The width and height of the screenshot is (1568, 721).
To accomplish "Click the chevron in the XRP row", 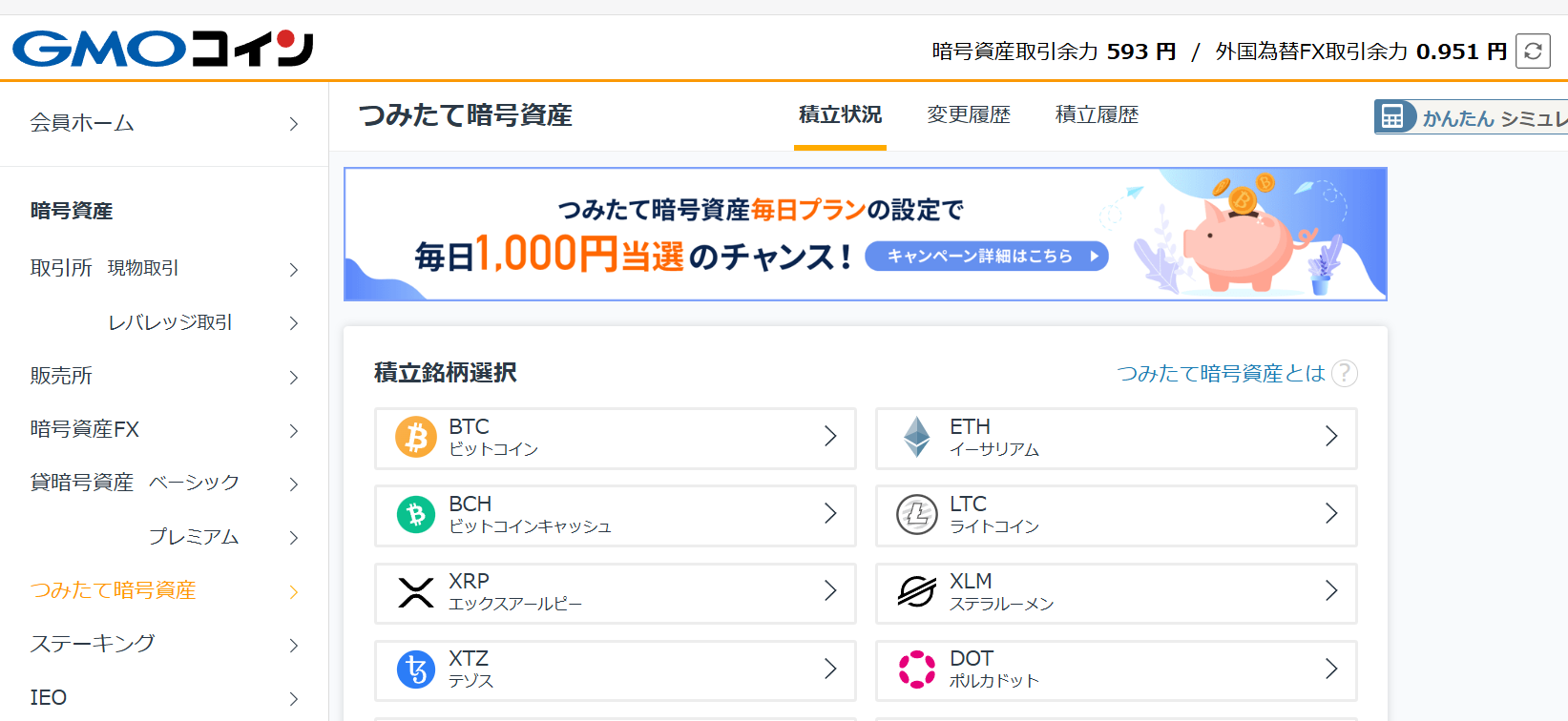I will click(x=830, y=590).
